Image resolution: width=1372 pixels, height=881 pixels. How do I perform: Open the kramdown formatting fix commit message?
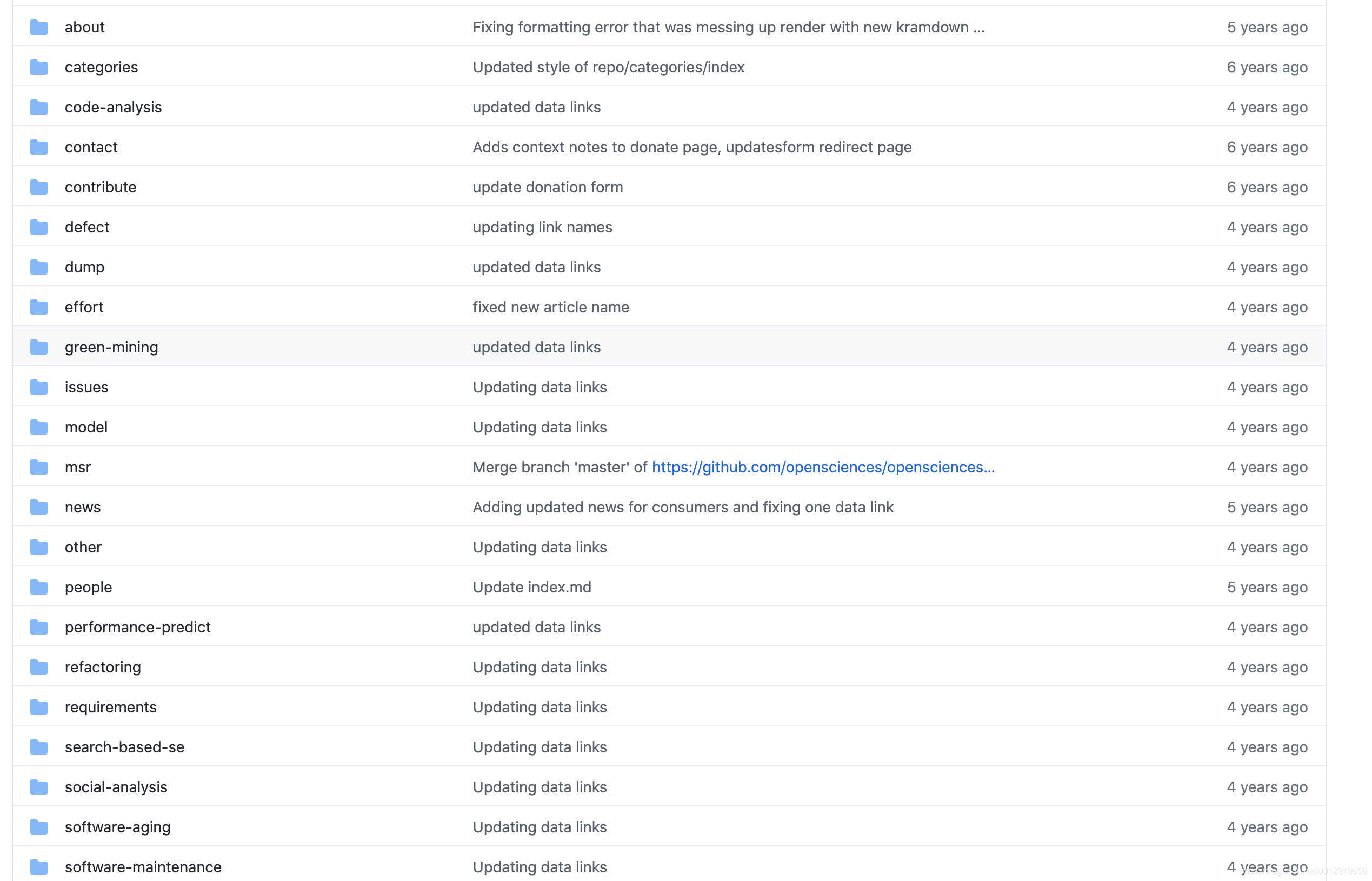[728, 27]
